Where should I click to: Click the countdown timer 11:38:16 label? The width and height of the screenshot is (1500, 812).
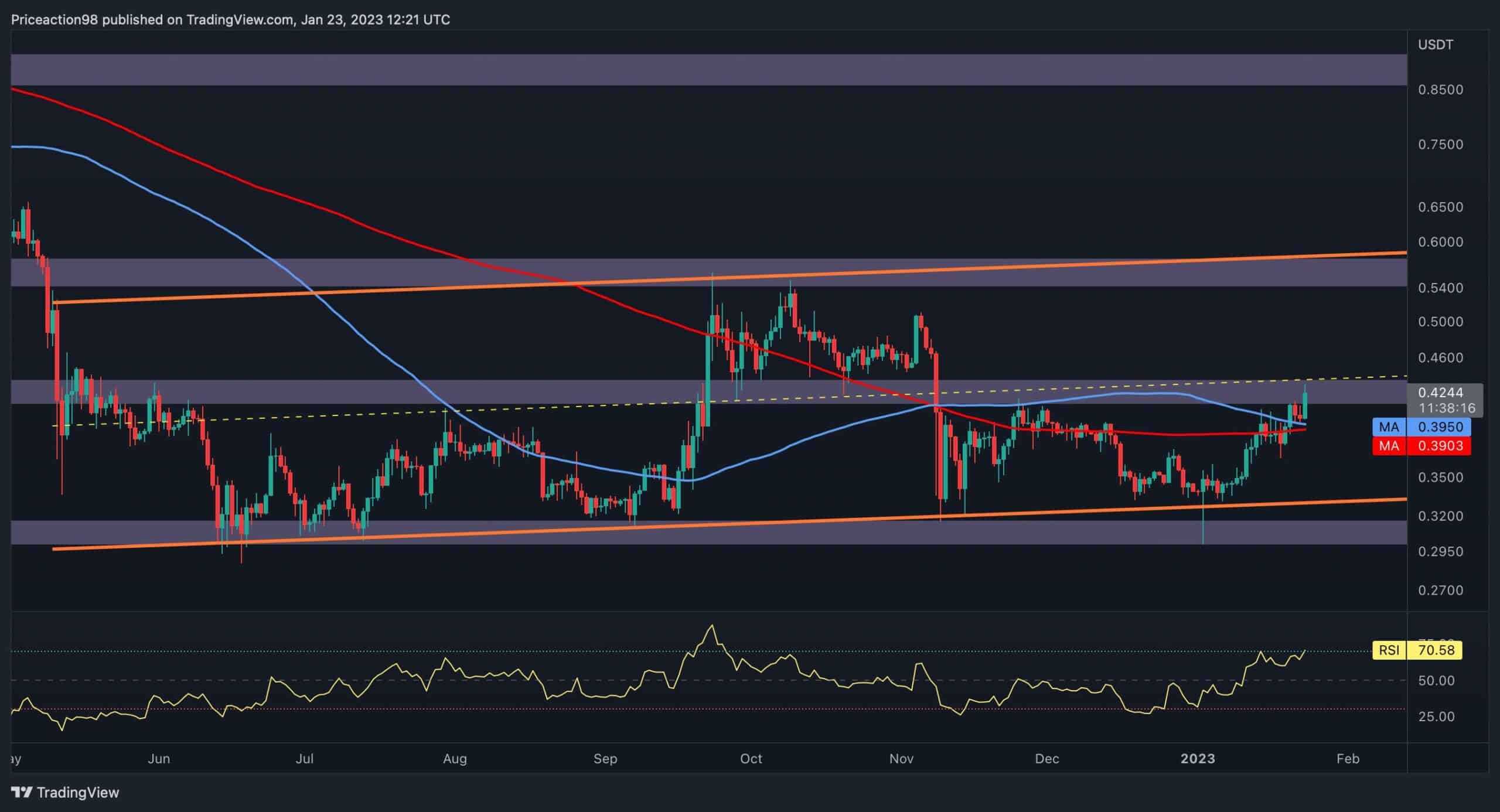tap(1447, 408)
